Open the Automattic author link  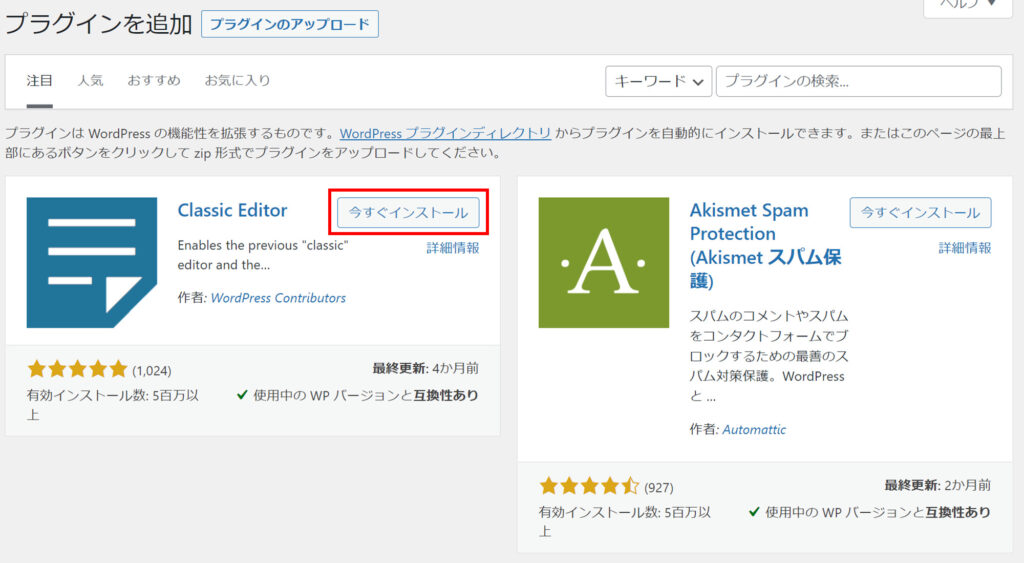pos(754,430)
